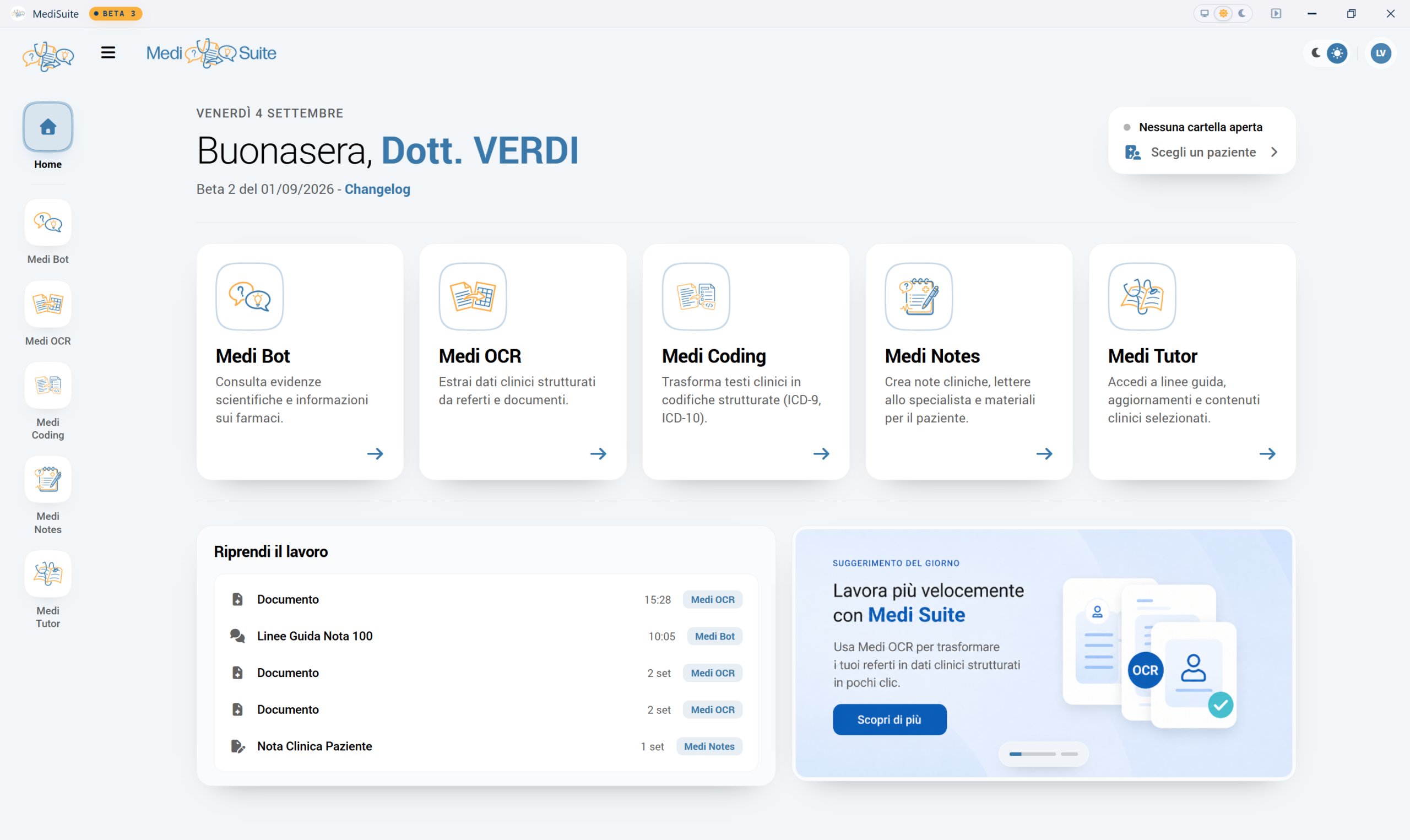The image size is (1410, 840).
Task: Click the Scopri di più button
Action: (890, 719)
